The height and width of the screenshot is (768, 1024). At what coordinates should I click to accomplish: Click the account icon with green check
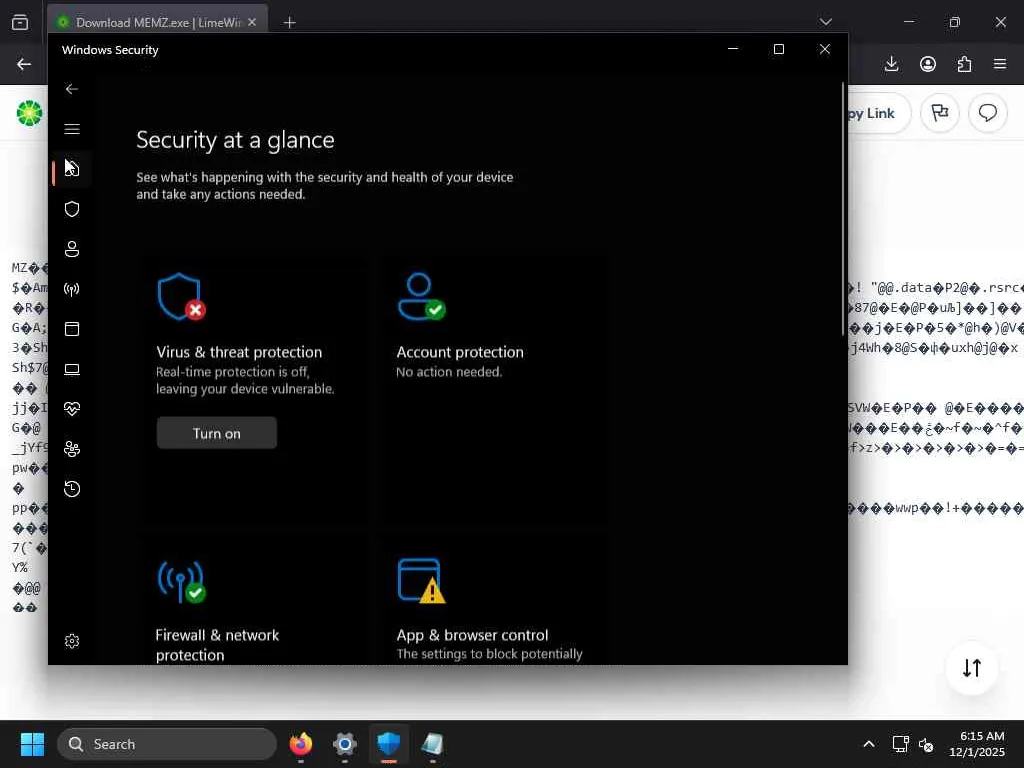point(422,296)
